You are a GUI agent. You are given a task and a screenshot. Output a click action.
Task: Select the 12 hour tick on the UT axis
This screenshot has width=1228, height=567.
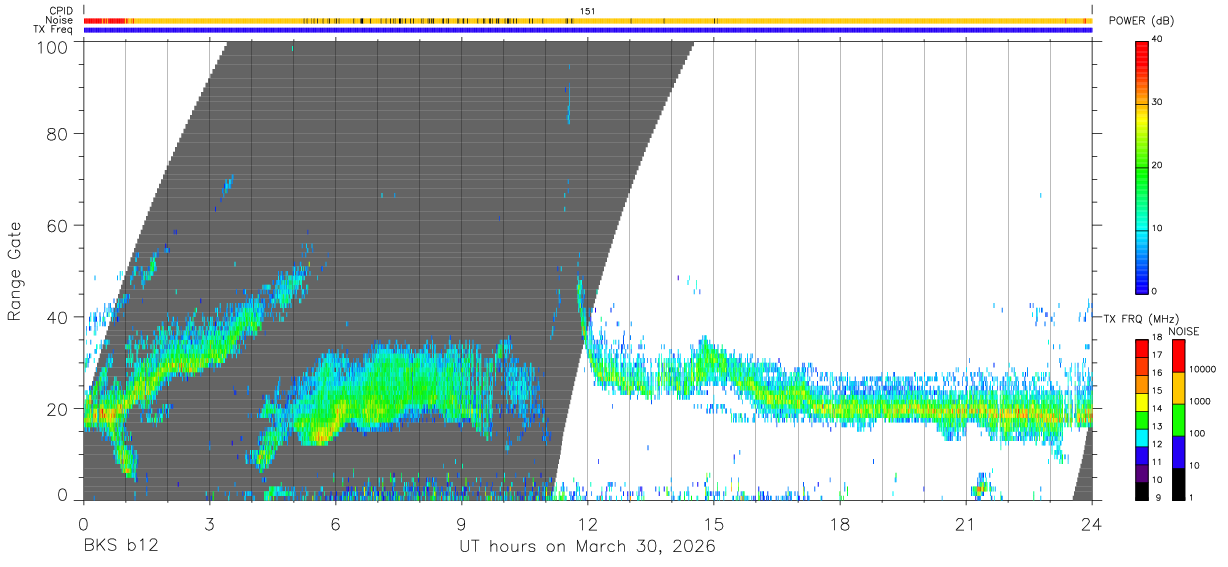[587, 524]
